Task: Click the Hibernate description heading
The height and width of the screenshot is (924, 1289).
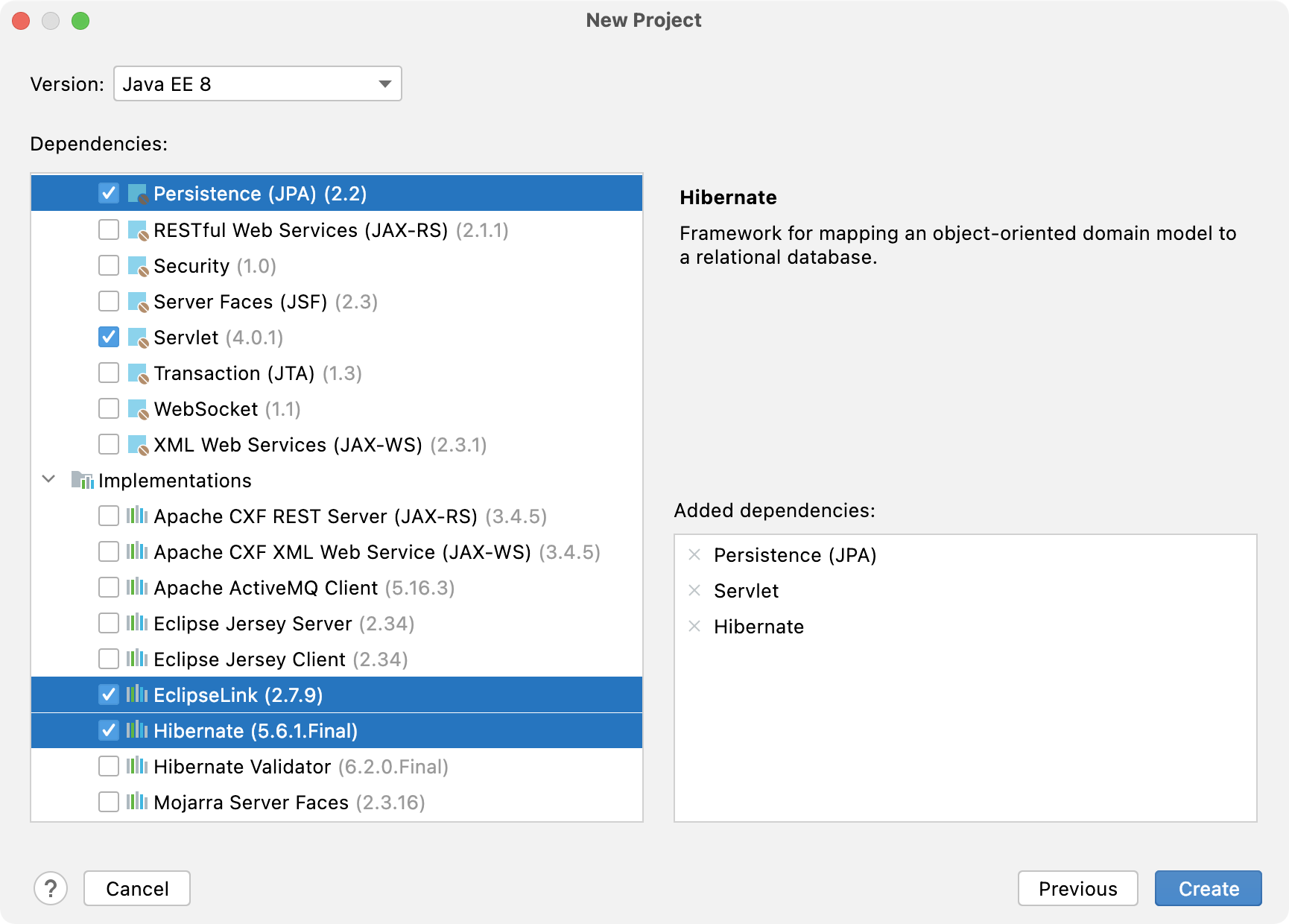Action: [x=728, y=197]
